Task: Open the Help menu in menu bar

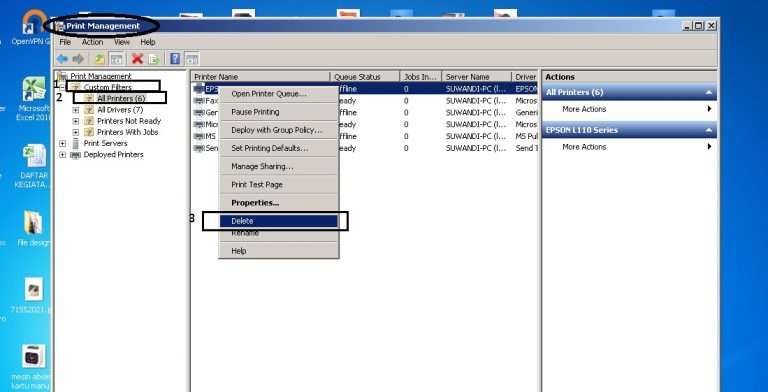Action: pyautogui.click(x=147, y=42)
